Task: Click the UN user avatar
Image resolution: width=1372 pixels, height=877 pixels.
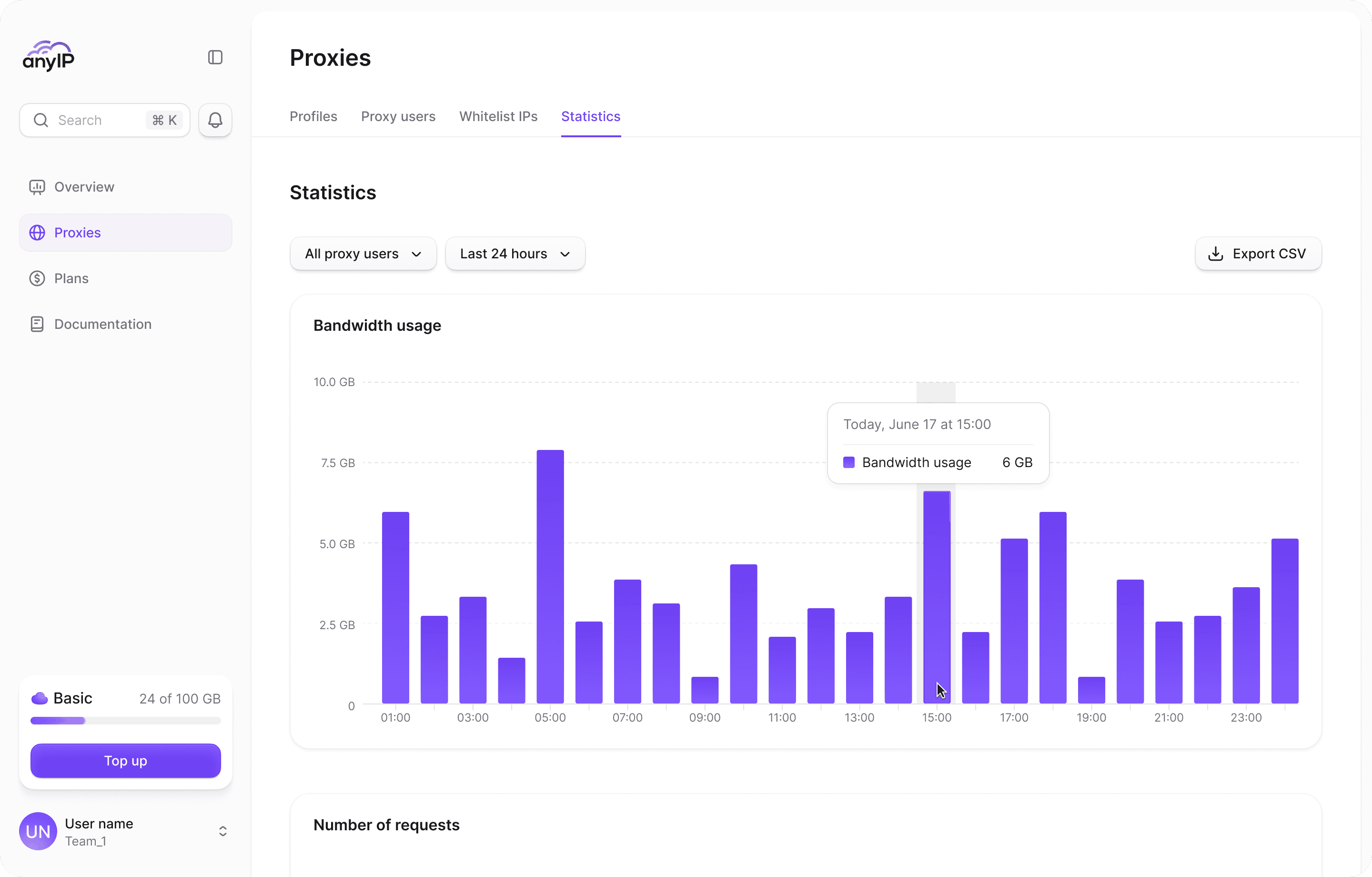Action: point(38,831)
